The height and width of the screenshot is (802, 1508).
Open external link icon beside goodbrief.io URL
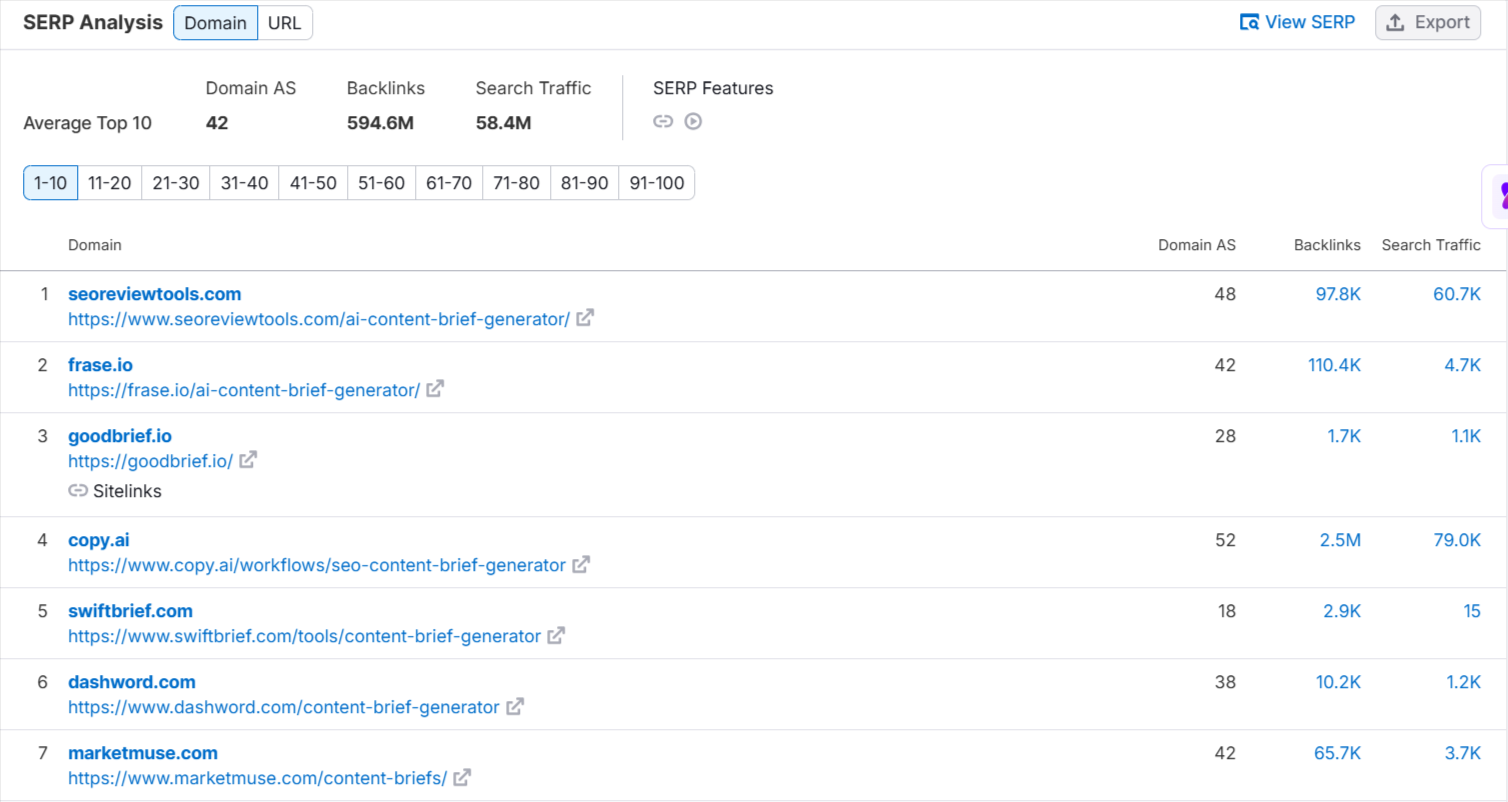[248, 460]
